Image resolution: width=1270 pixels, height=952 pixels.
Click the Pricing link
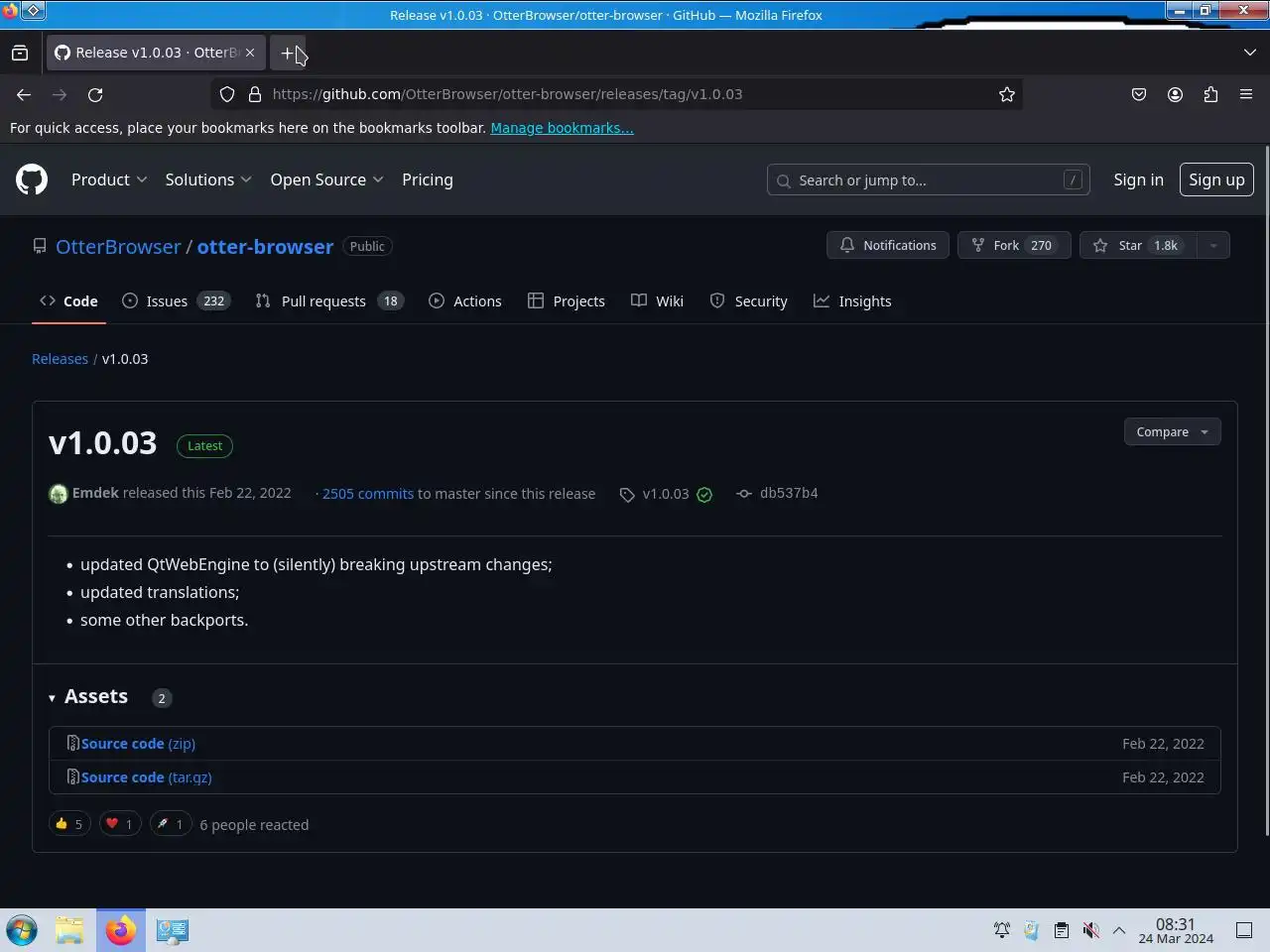point(428,179)
